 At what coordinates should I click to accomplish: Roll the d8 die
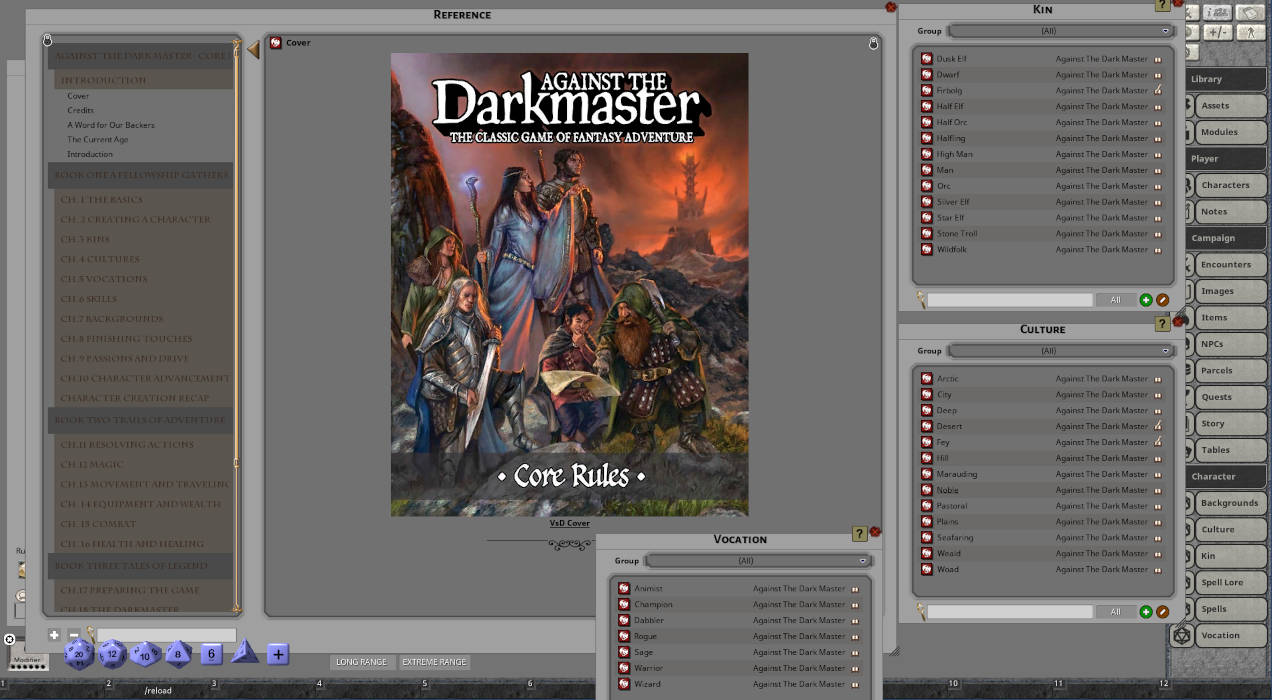[178, 655]
